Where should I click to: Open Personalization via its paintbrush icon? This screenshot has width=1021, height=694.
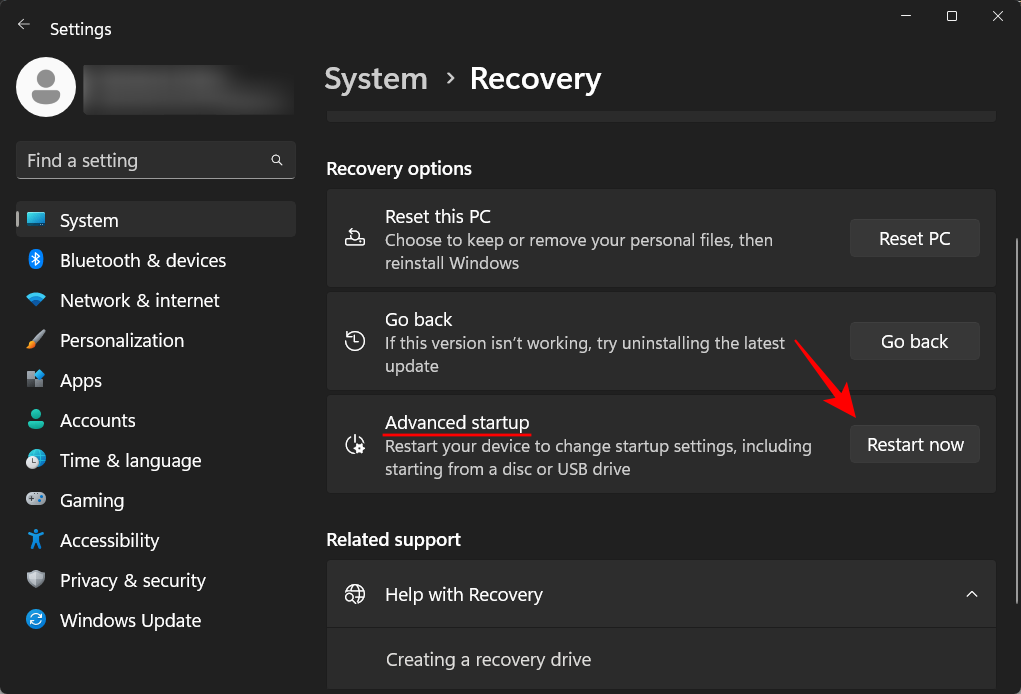pos(35,340)
